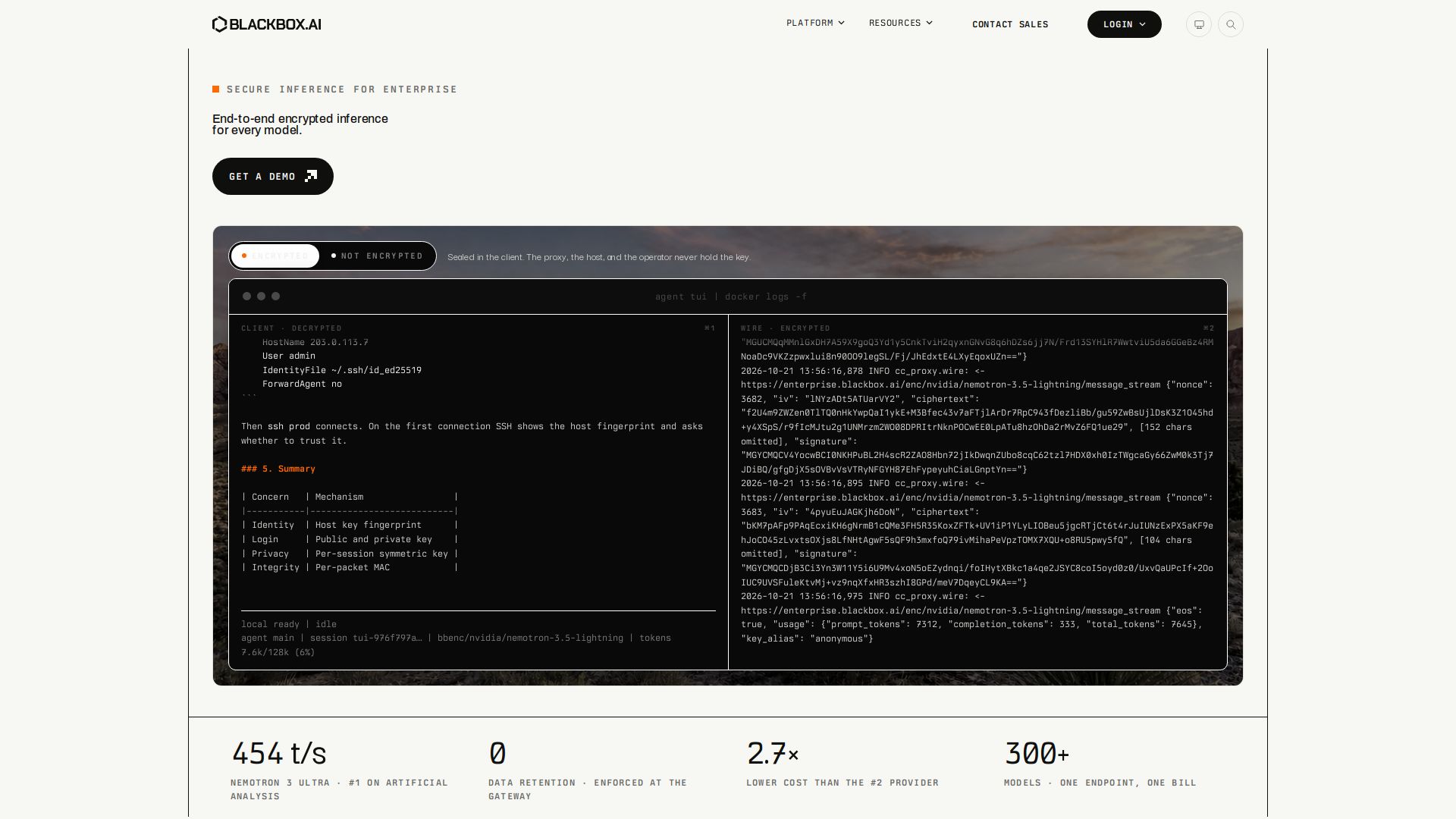Click the terminal title 'agent tui | docker logs -f'

point(731,297)
